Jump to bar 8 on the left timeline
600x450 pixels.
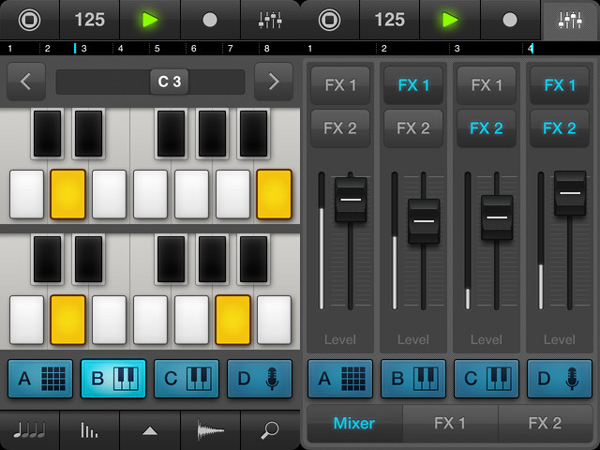[x=267, y=49]
